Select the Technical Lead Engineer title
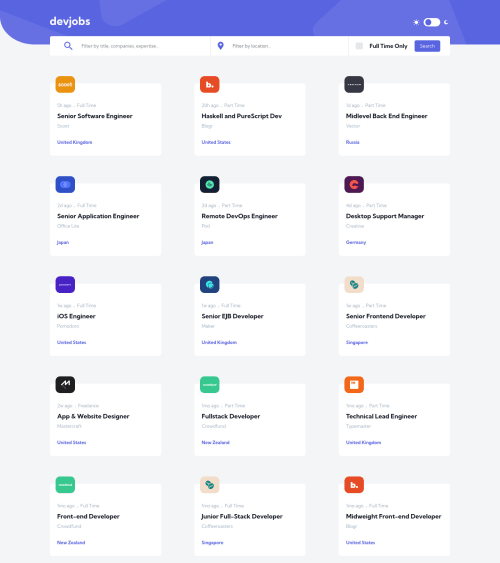The image size is (500, 563). pos(381,417)
